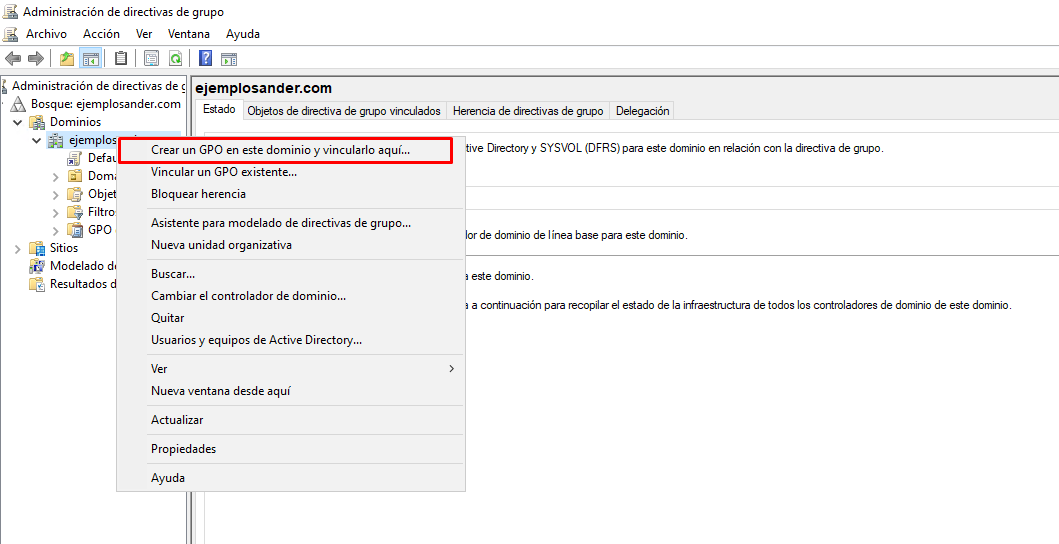
Task: Open the Acción menu in menu bar
Action: 101,34
